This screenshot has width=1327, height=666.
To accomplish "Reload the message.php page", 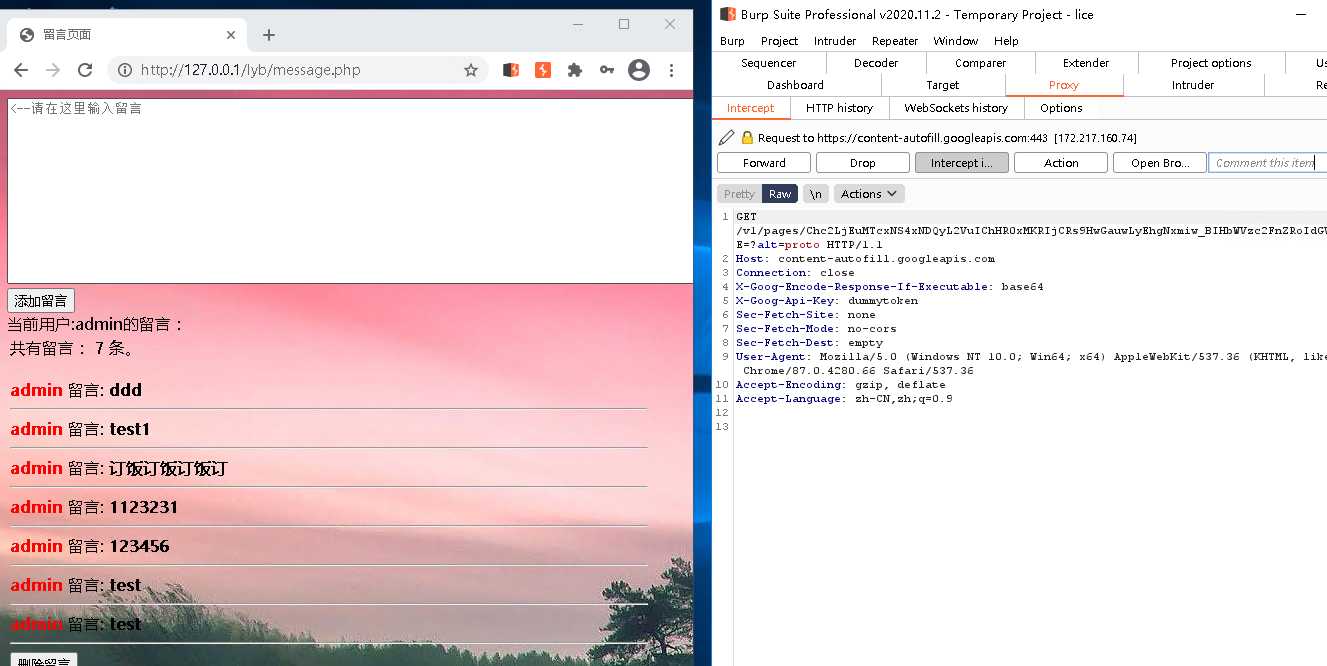I will point(85,70).
